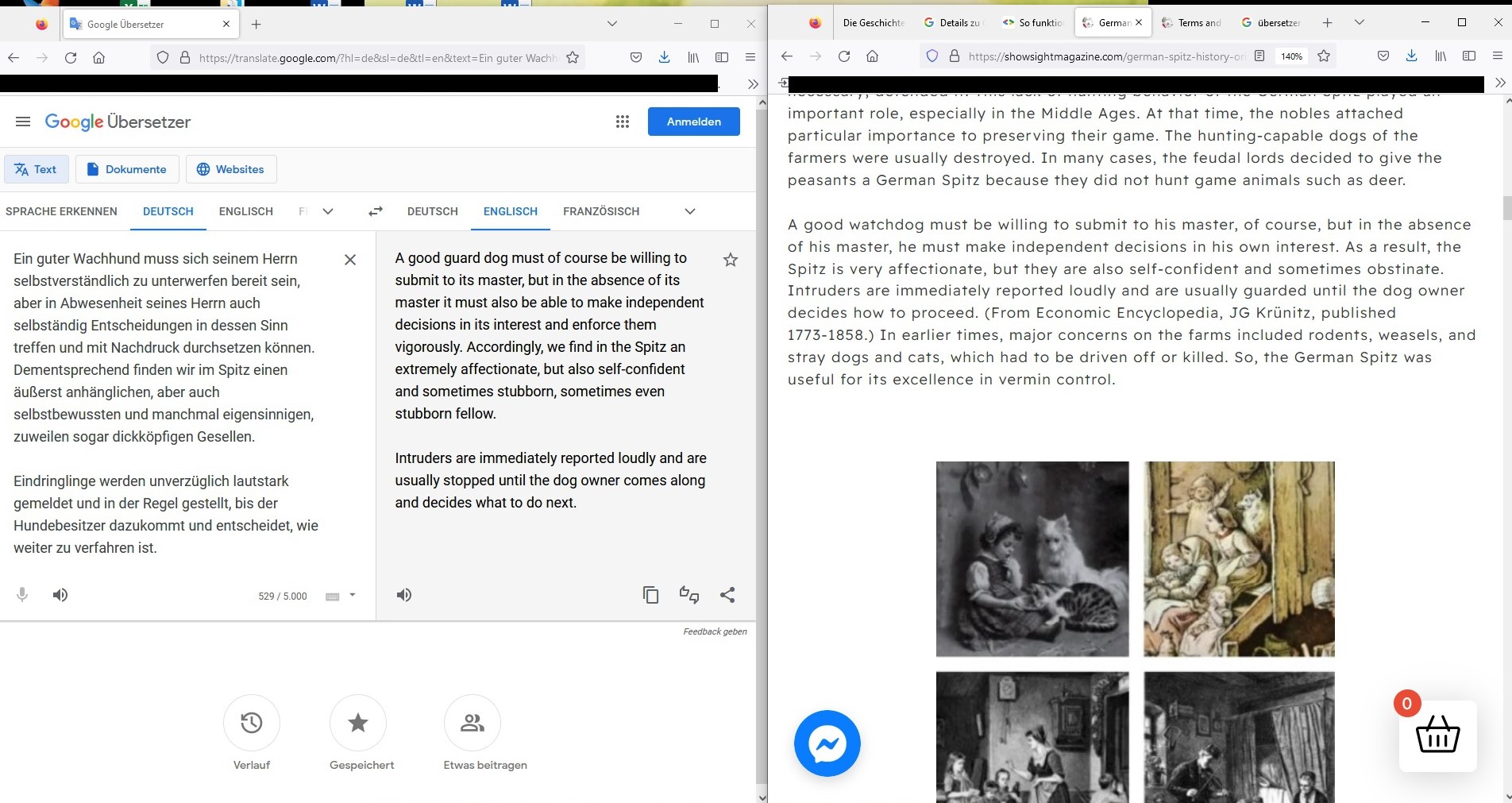This screenshot has width=1512, height=803.
Task: Grab the article page scrollbar thumb
Action: [x=1506, y=207]
